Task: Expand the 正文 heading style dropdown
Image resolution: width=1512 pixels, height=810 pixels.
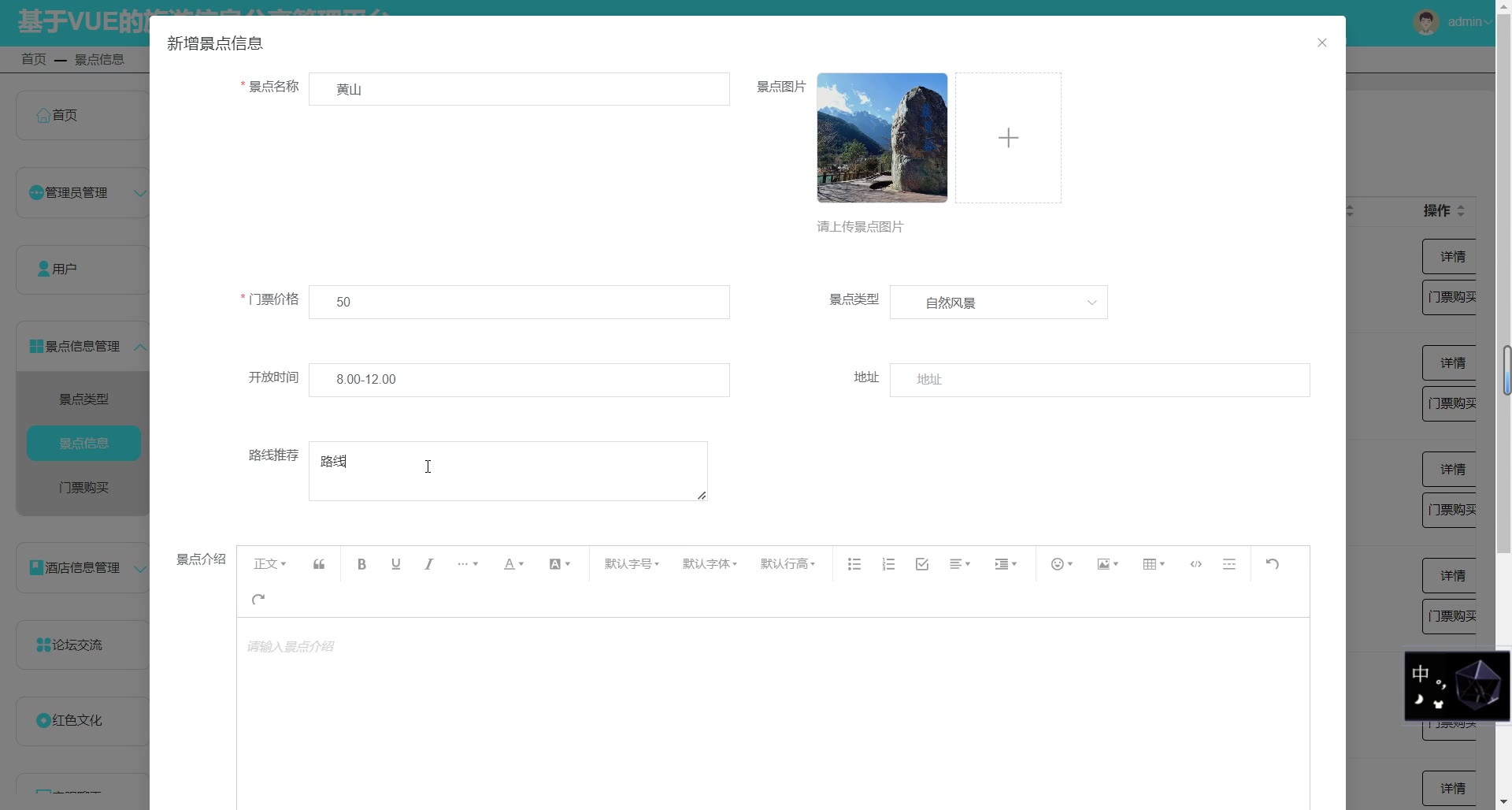Action: click(x=269, y=564)
